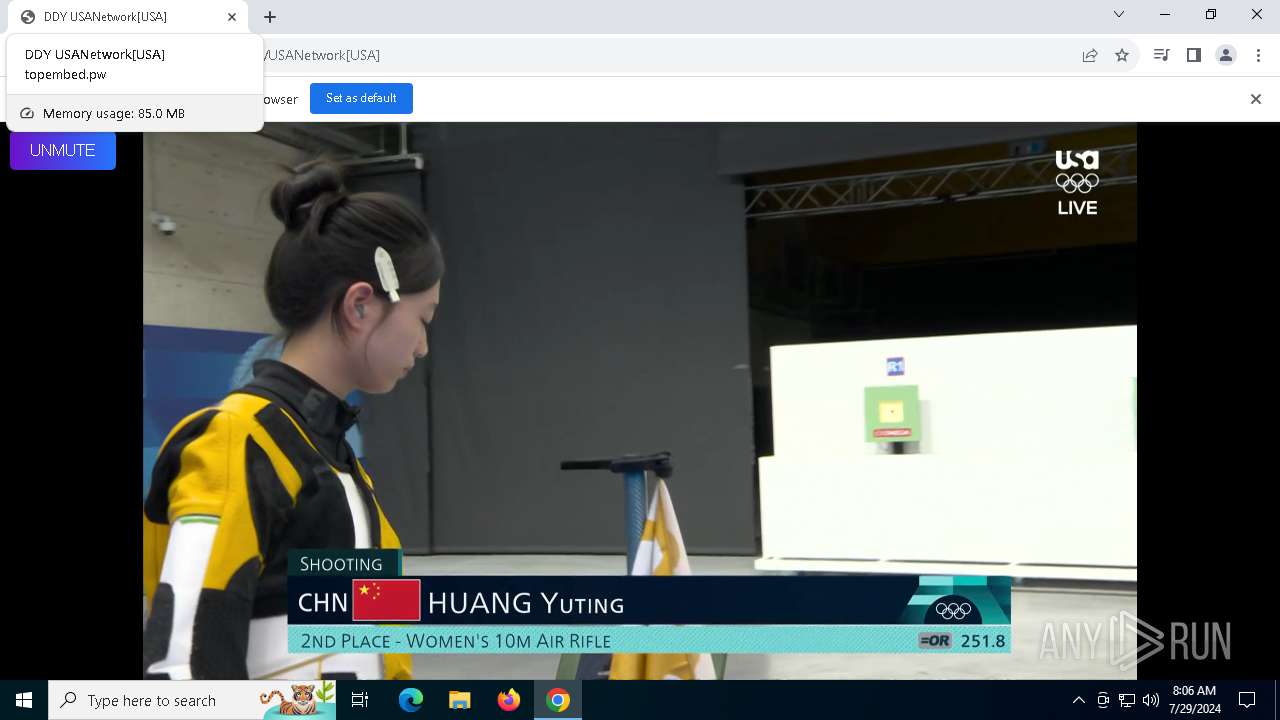The height and width of the screenshot is (720, 1280).
Task: Click the Set as default button
Action: [x=361, y=98]
